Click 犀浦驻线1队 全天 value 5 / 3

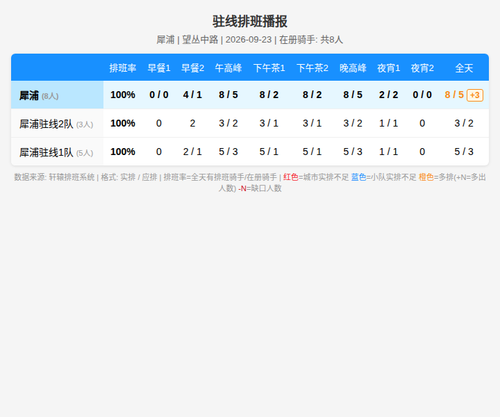[x=464, y=152]
